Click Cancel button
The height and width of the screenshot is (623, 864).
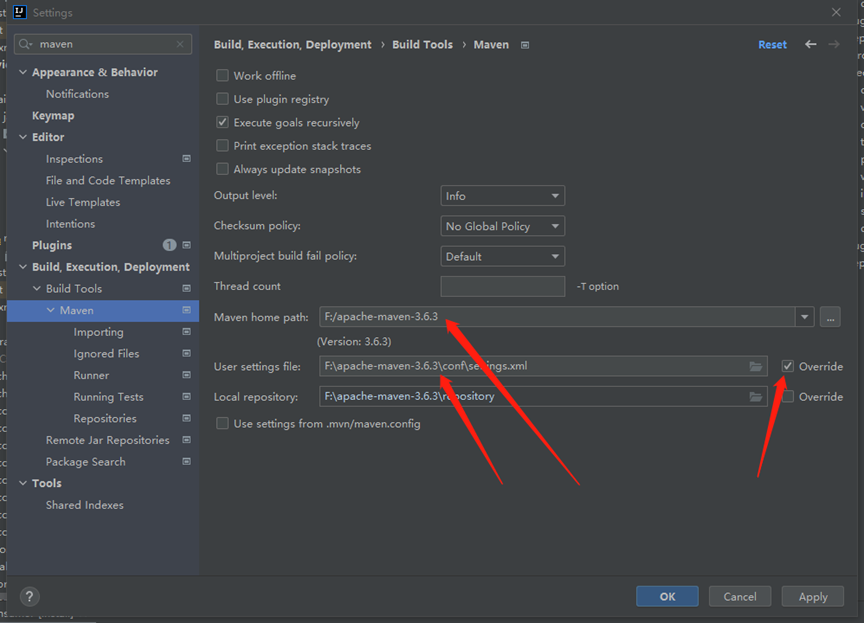click(740, 597)
